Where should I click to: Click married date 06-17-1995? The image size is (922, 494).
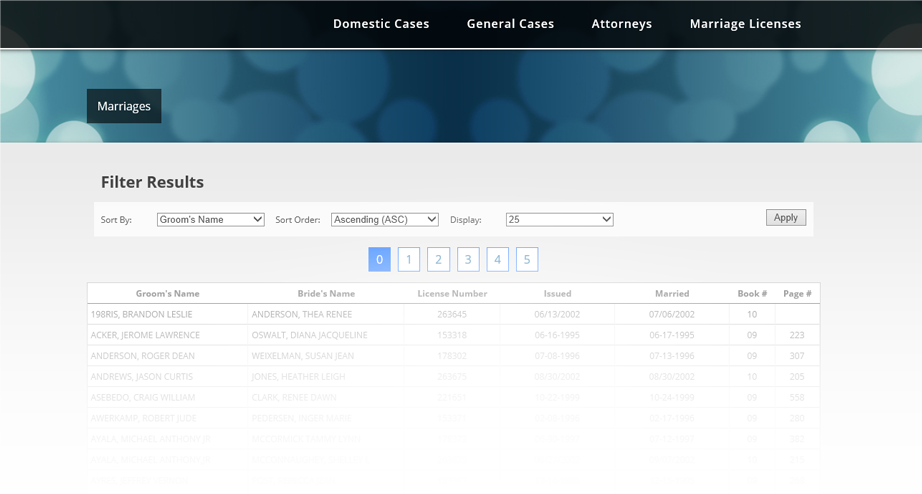click(672, 335)
